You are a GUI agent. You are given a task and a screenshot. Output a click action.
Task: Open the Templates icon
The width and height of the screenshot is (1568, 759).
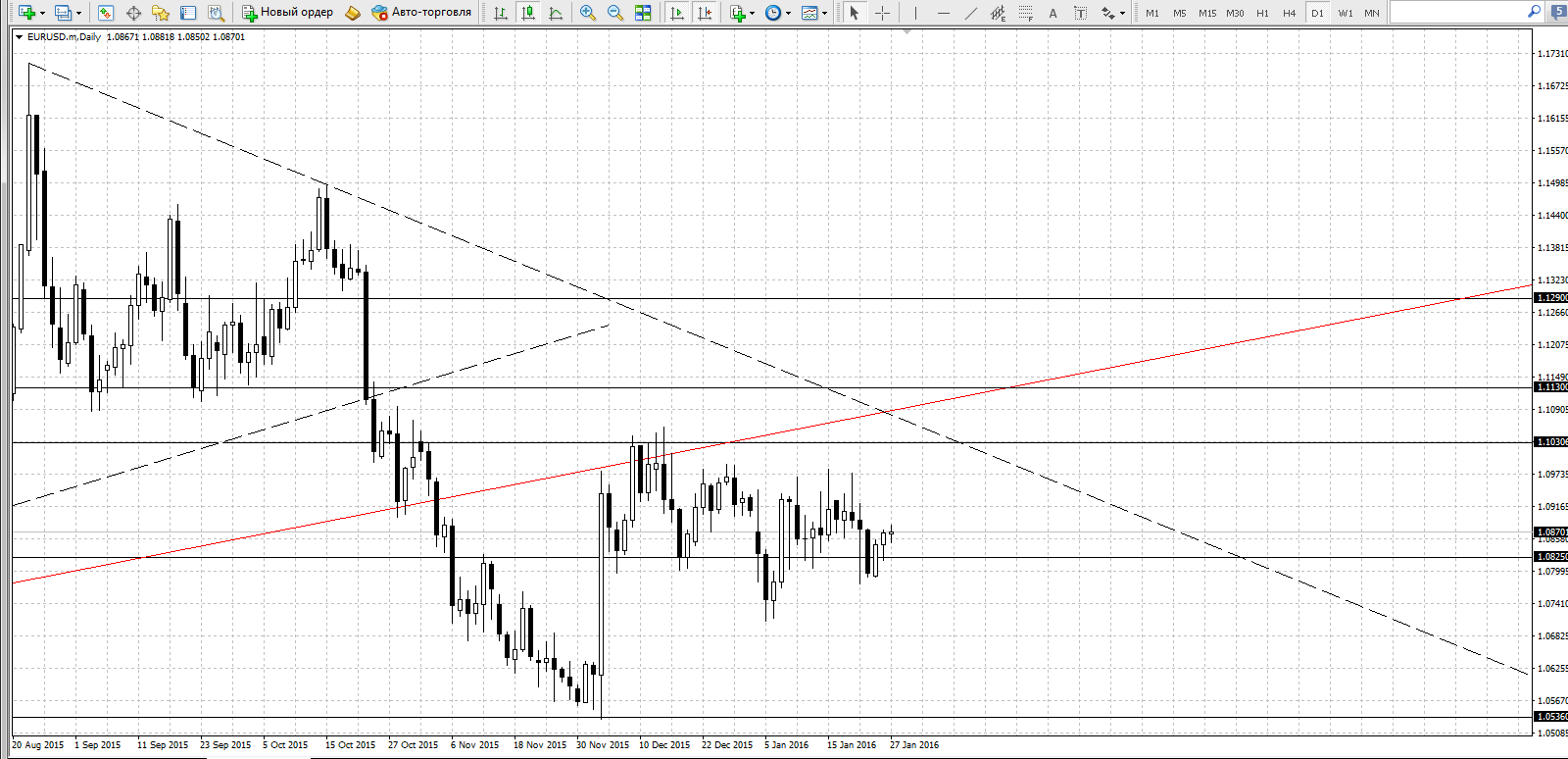point(809,13)
